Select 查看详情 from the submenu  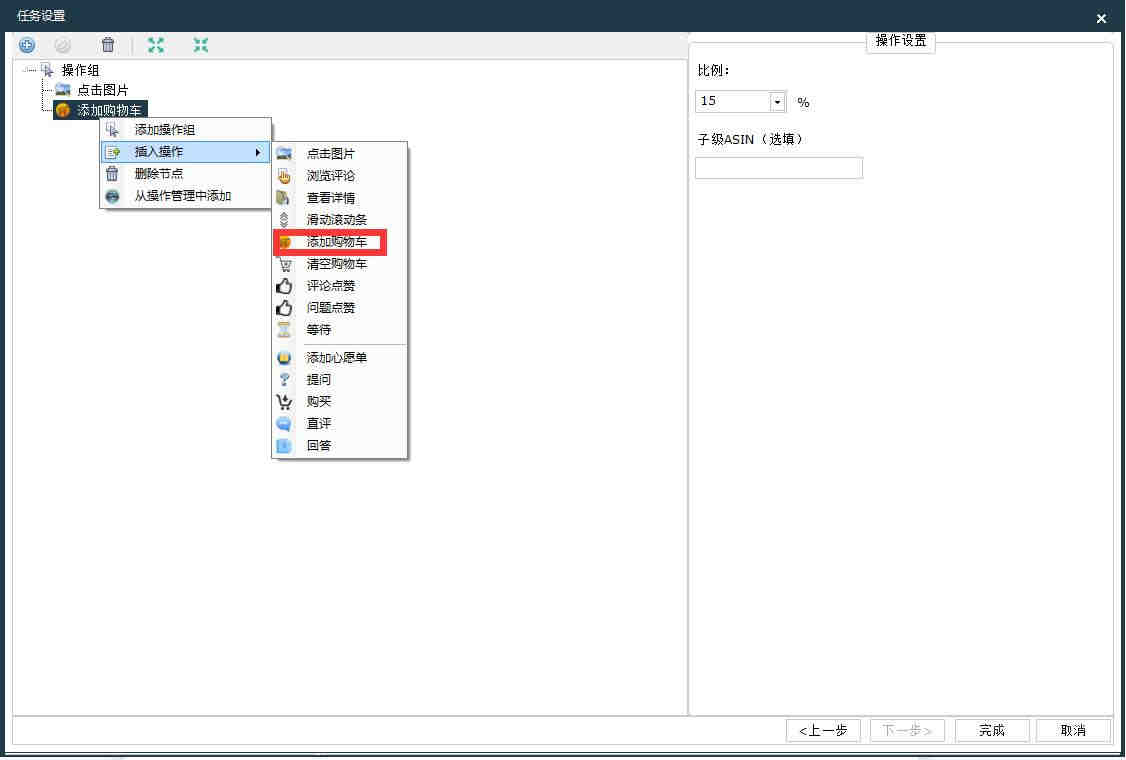pos(340,198)
